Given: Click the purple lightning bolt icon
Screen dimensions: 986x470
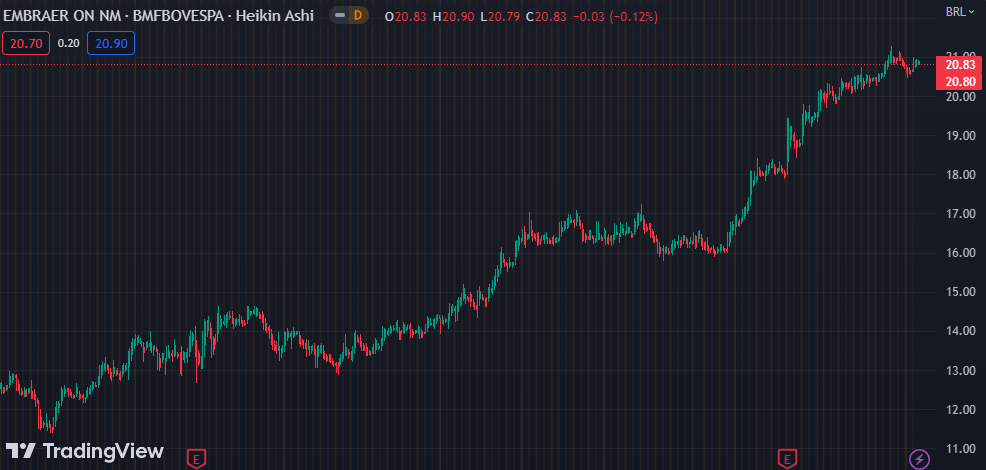Looking at the screenshot, I should point(918,459).
